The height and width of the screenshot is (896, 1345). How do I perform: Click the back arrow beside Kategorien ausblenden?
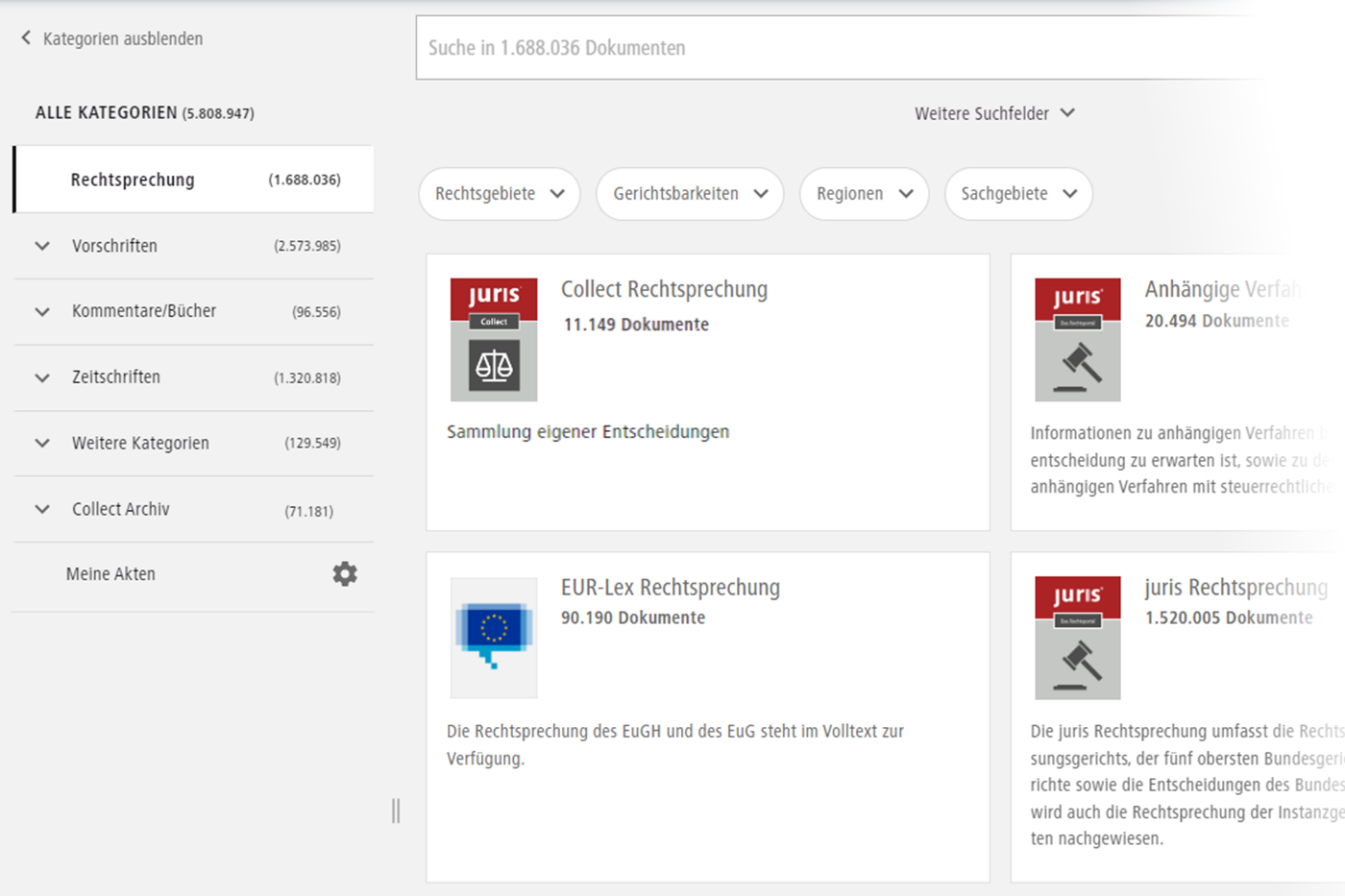click(24, 39)
